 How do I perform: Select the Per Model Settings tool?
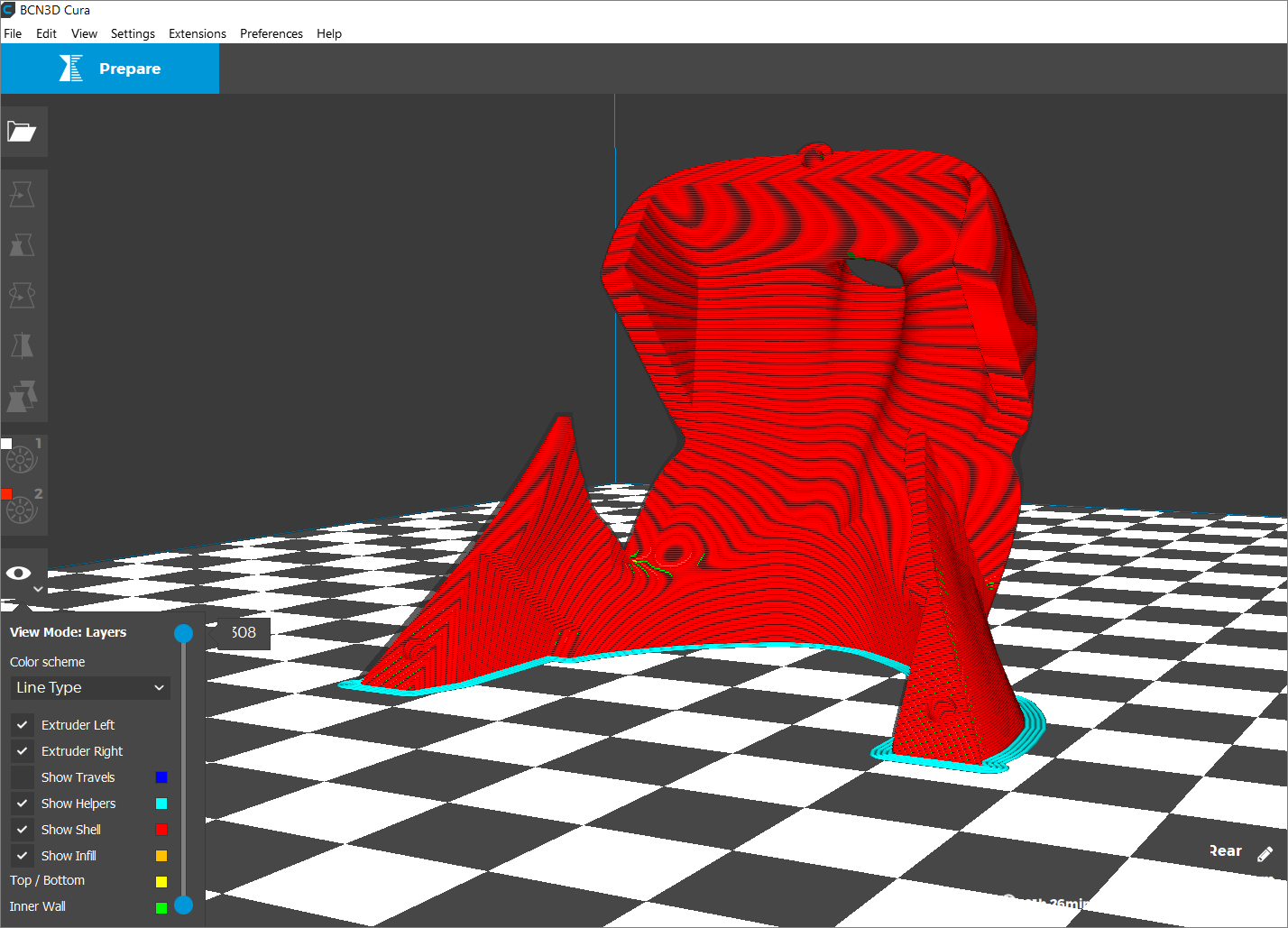[22, 396]
